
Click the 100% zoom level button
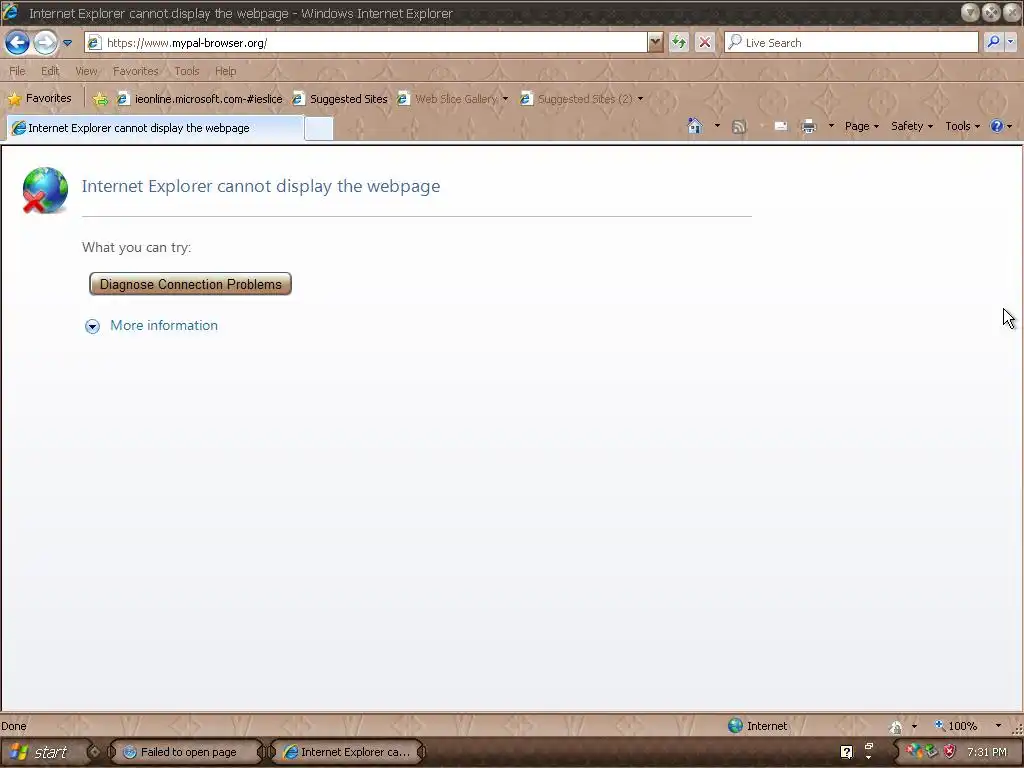point(956,726)
